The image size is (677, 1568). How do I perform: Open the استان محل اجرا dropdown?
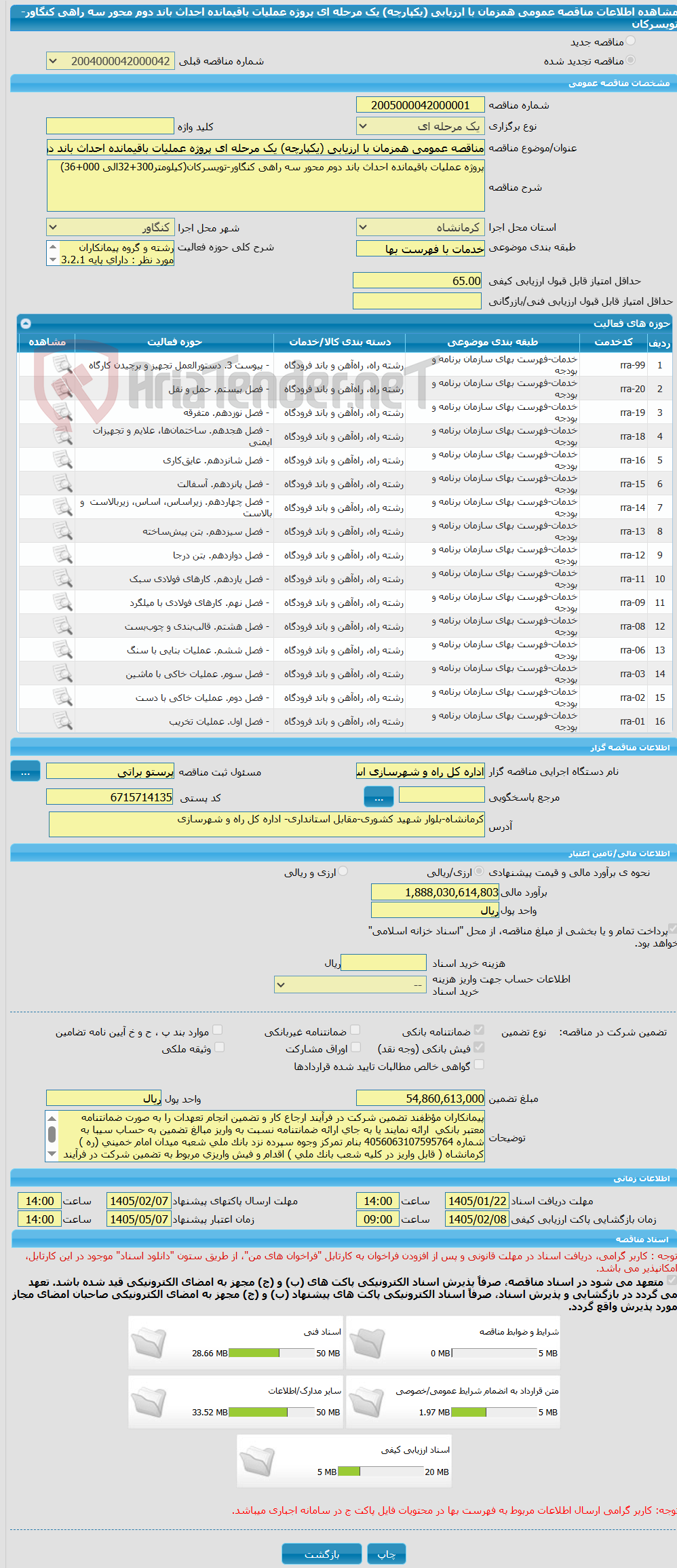(x=421, y=227)
